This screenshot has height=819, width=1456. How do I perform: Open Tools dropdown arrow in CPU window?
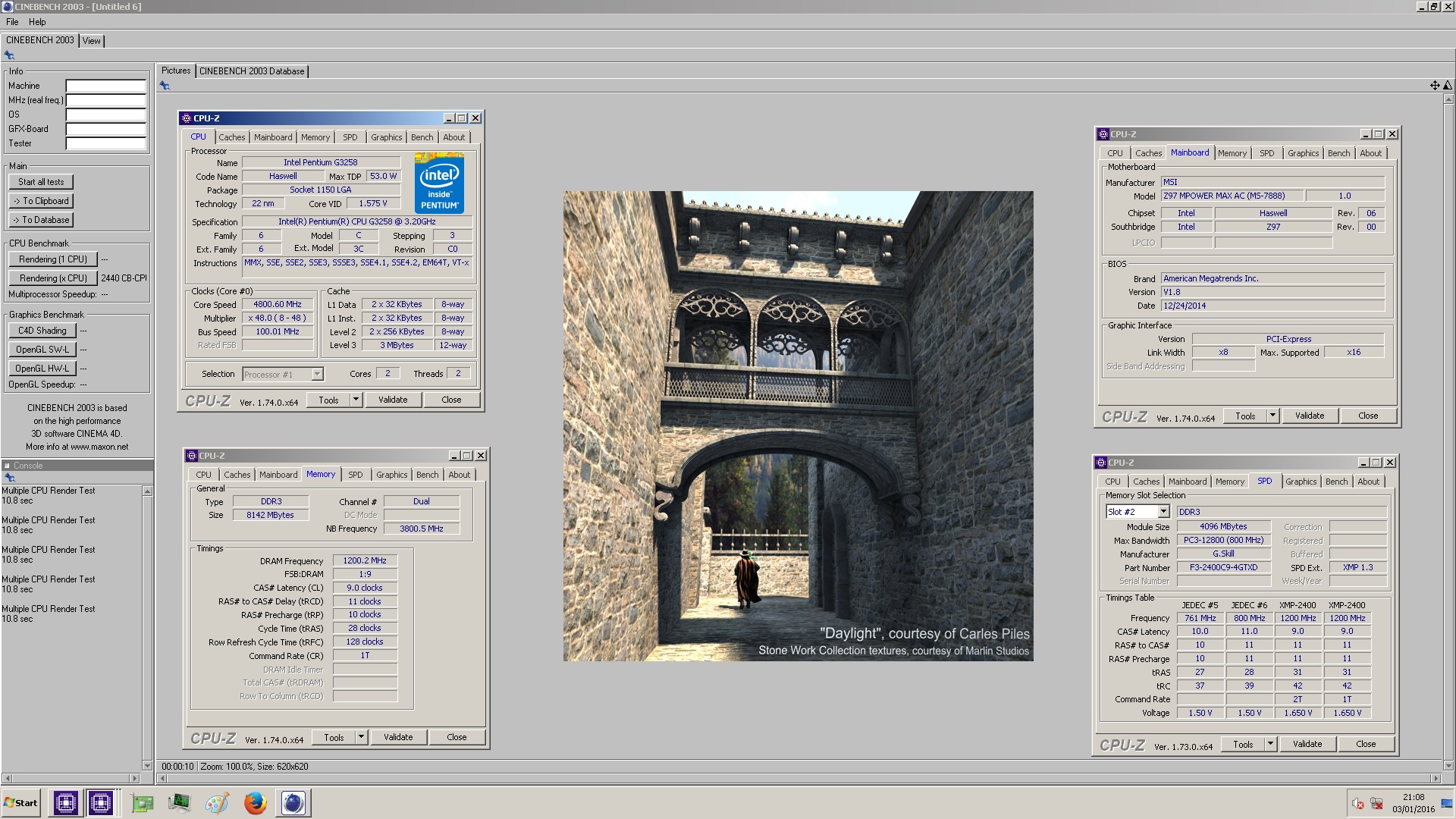point(356,400)
